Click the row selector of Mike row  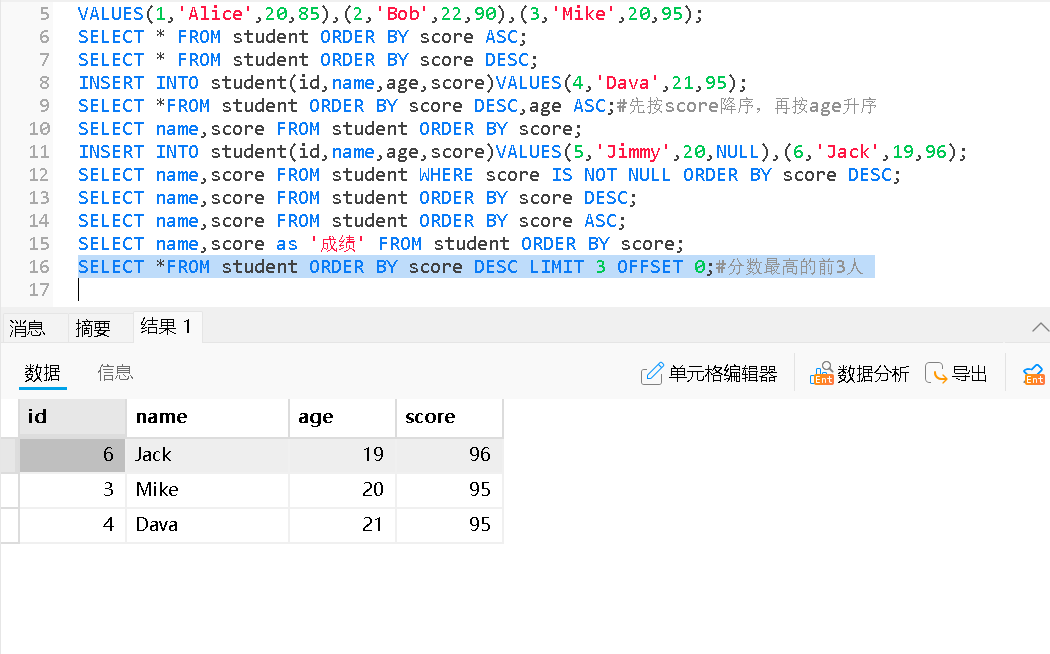tap(9, 489)
